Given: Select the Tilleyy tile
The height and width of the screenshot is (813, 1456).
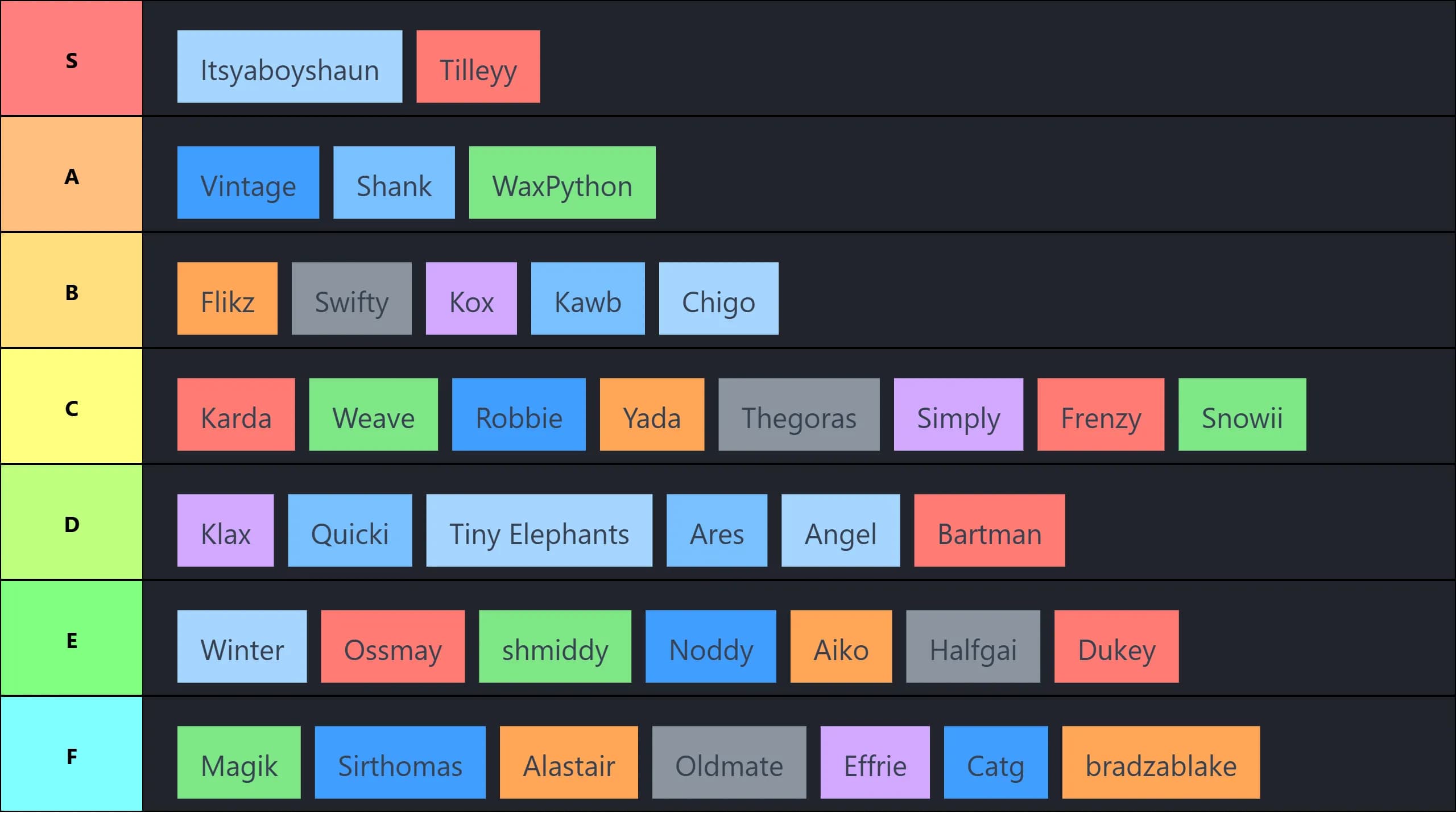Looking at the screenshot, I should tap(478, 67).
